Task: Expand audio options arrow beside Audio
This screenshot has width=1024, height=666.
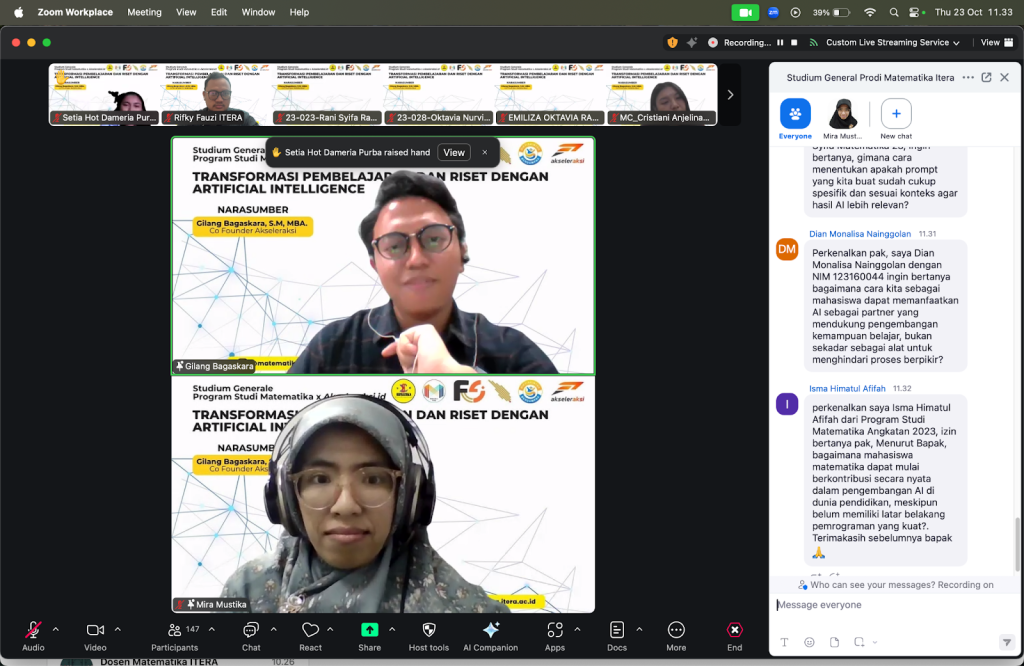Action: click(55, 630)
